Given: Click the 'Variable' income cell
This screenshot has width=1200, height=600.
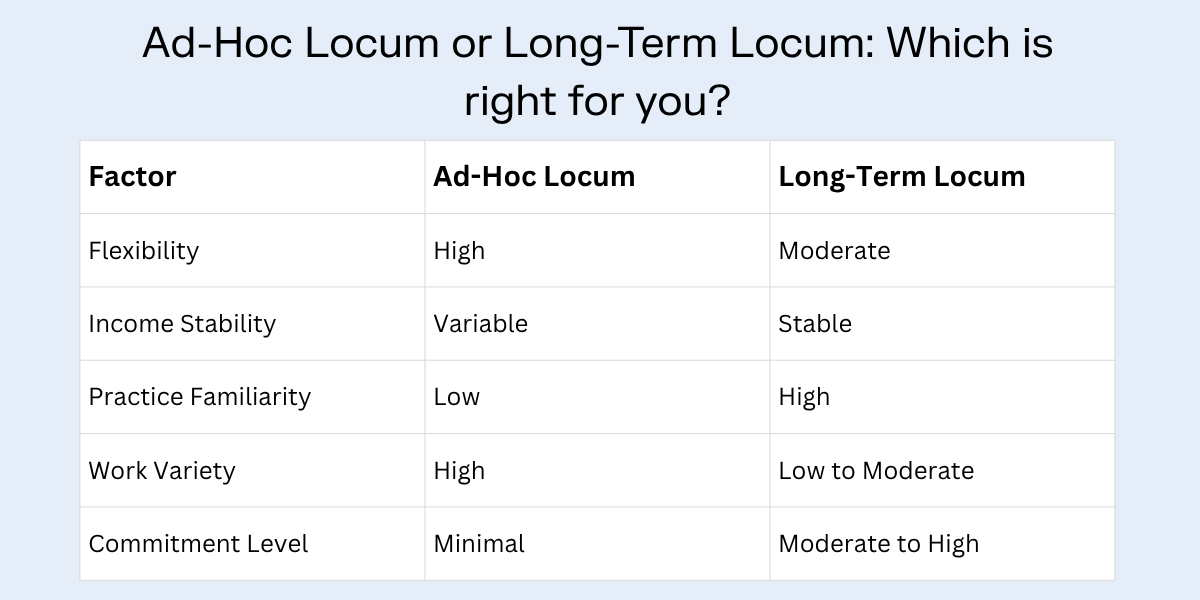Looking at the screenshot, I should coord(480,324).
